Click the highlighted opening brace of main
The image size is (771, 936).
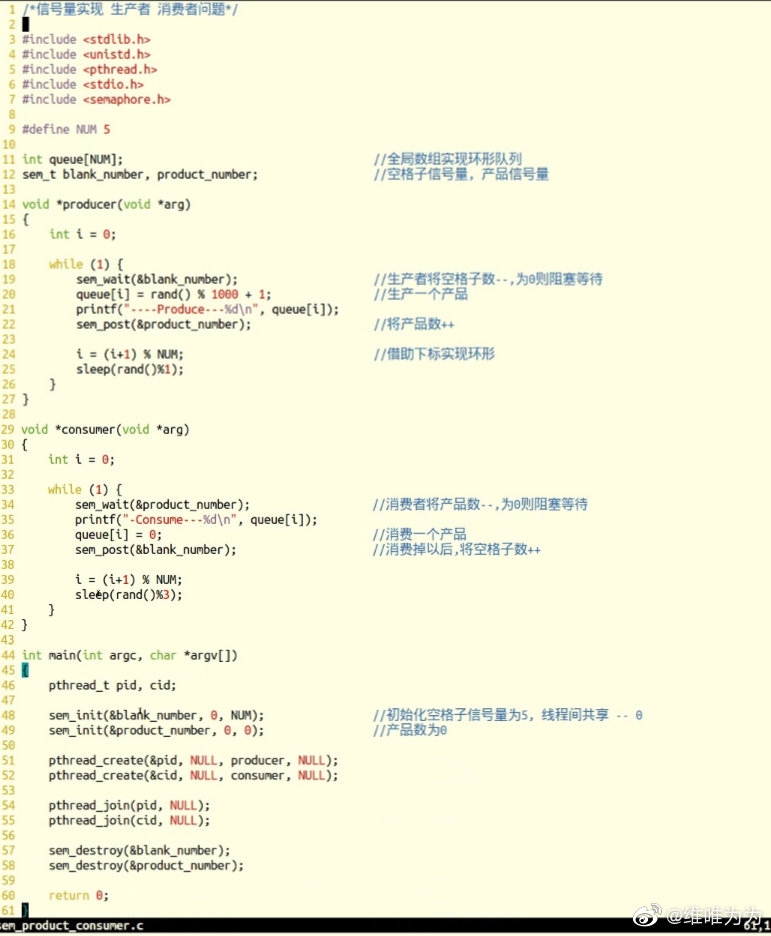[x=25, y=670]
